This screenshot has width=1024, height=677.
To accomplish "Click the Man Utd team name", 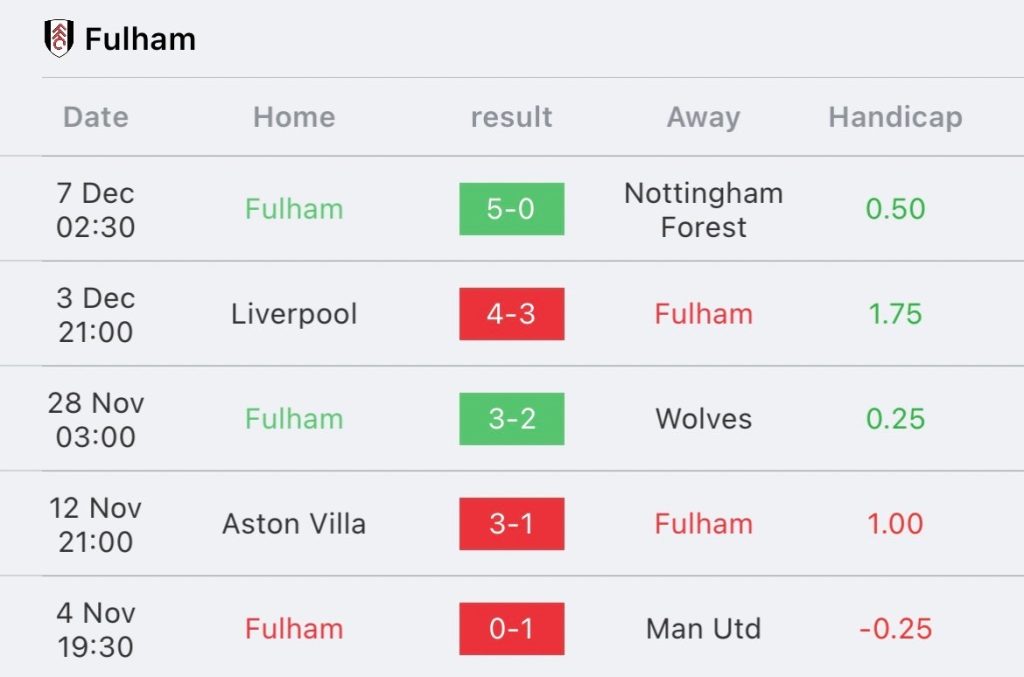I will [x=703, y=629].
